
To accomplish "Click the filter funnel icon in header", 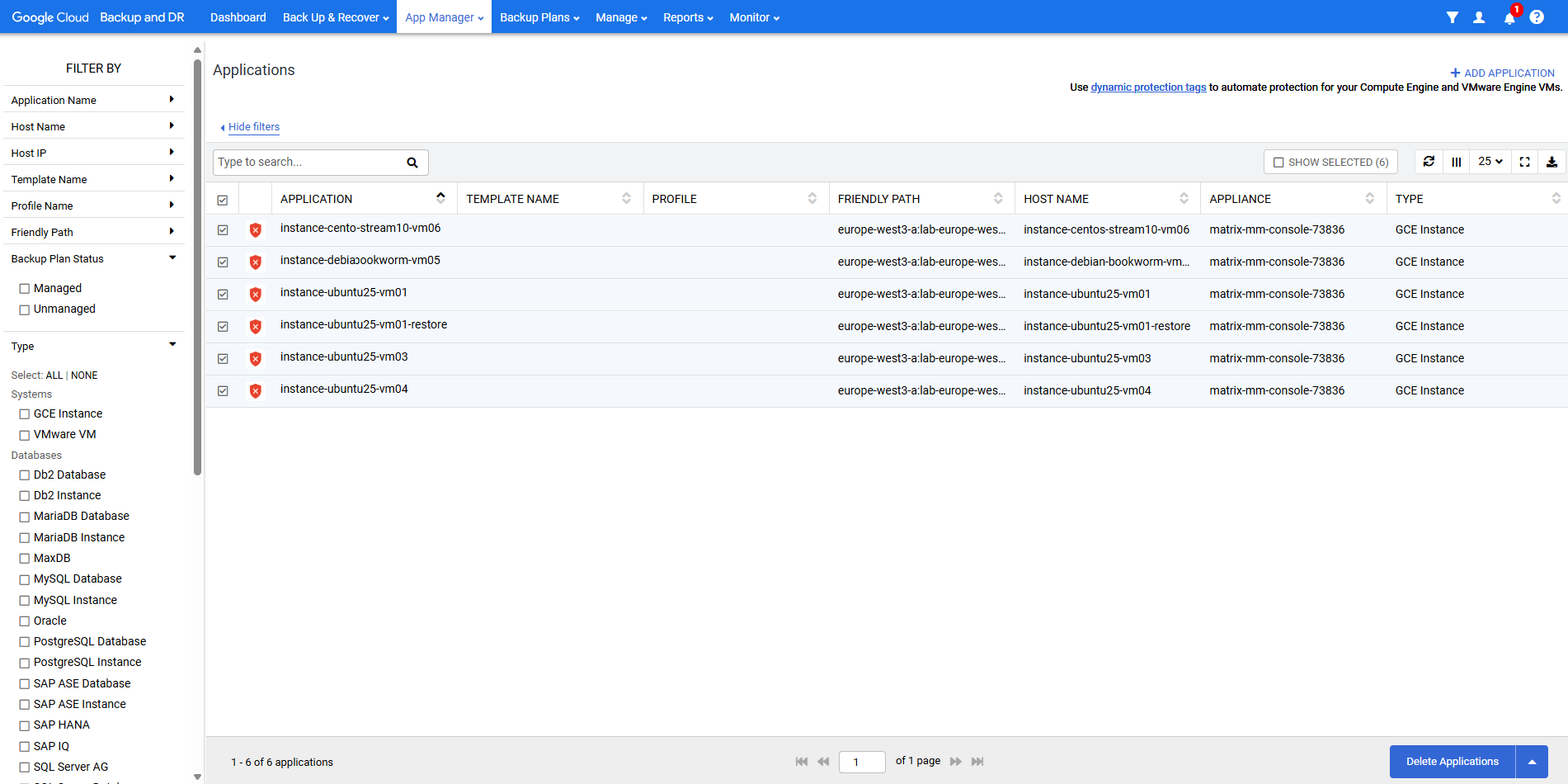I will [x=1452, y=17].
